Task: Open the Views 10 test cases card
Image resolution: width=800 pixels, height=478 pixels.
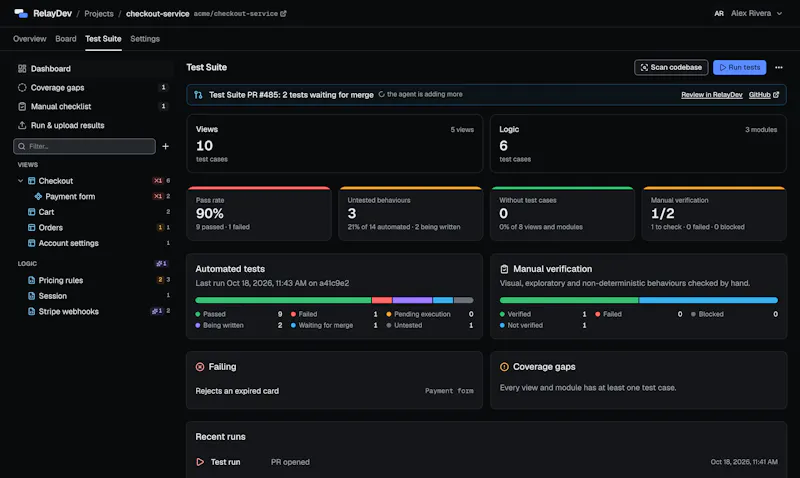Action: (335, 143)
